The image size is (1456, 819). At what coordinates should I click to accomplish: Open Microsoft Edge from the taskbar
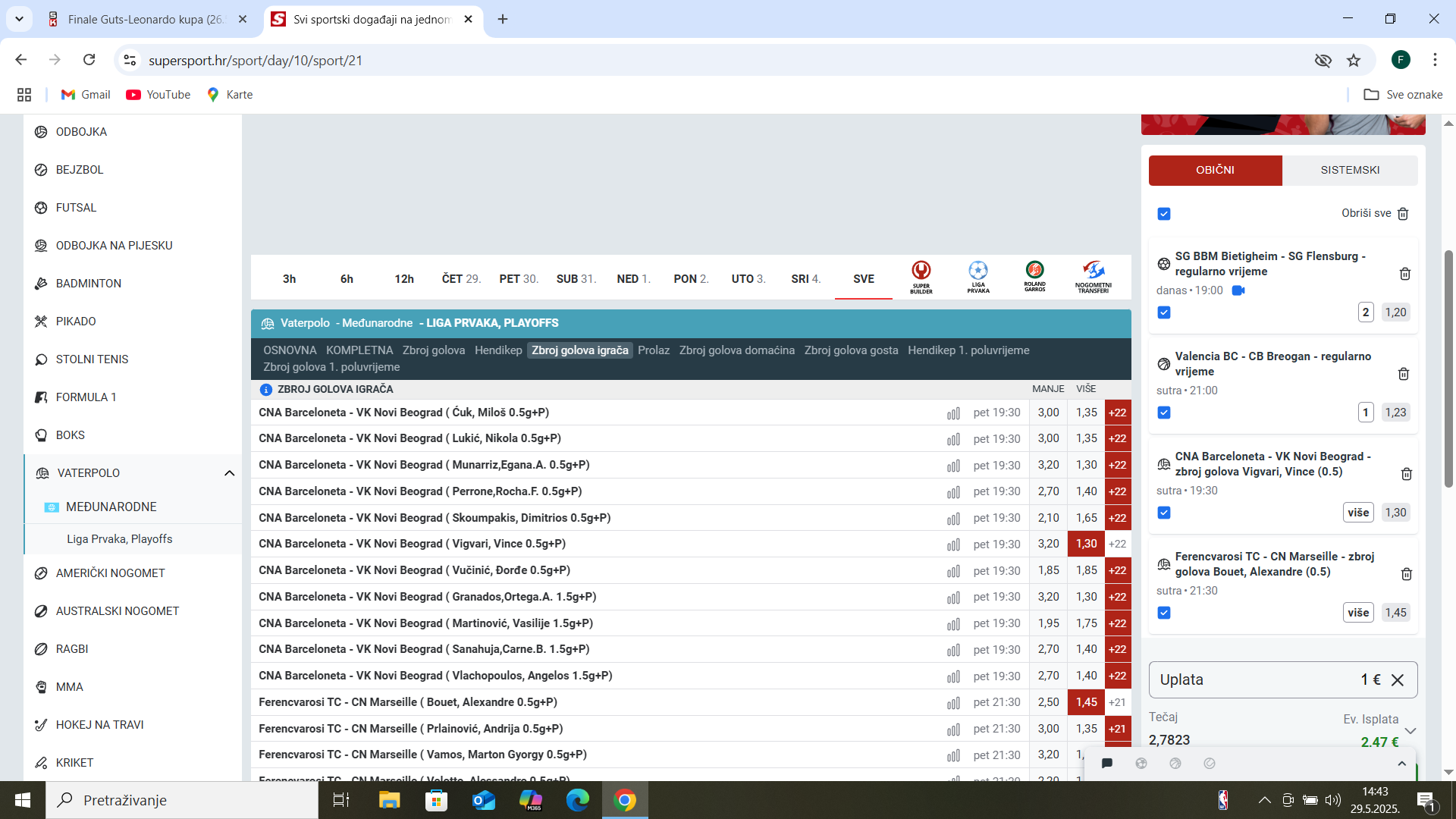tap(577, 800)
